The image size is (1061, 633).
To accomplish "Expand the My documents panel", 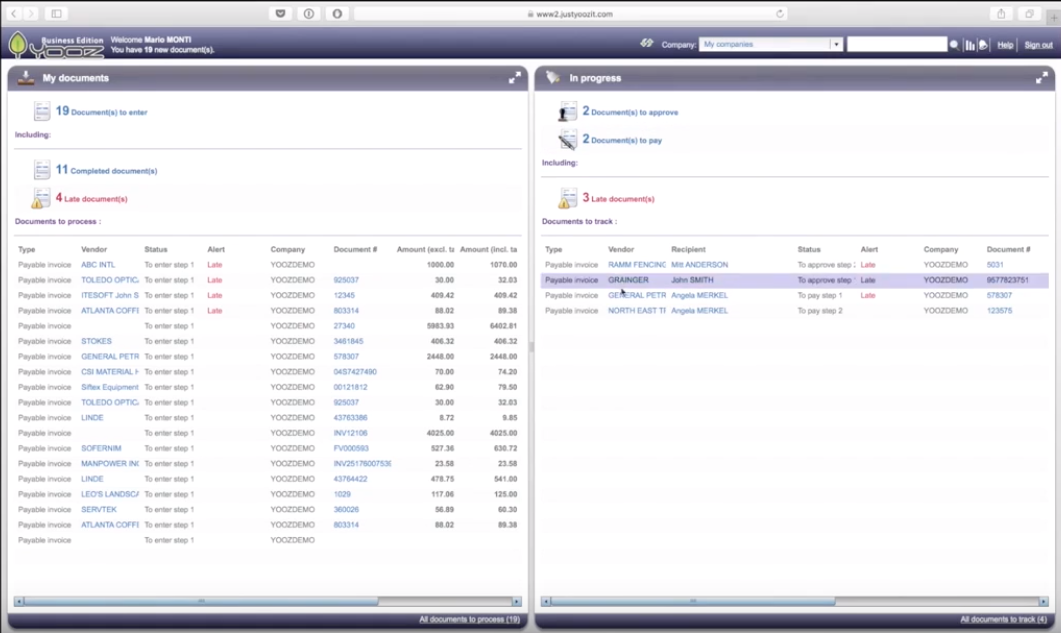I will (x=515, y=78).
